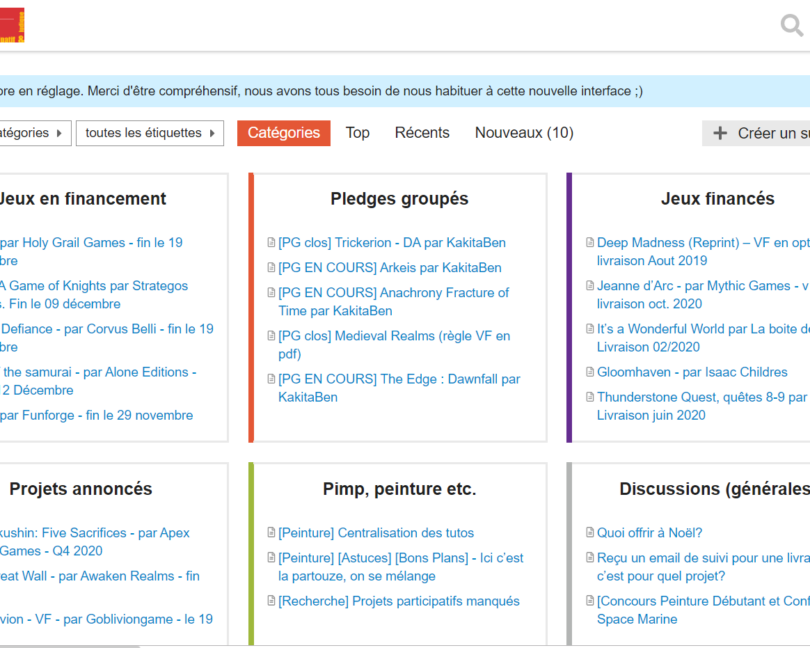
Task: Open 'Gloomhaven - par Isaac Childres' topic
Action: (x=692, y=372)
